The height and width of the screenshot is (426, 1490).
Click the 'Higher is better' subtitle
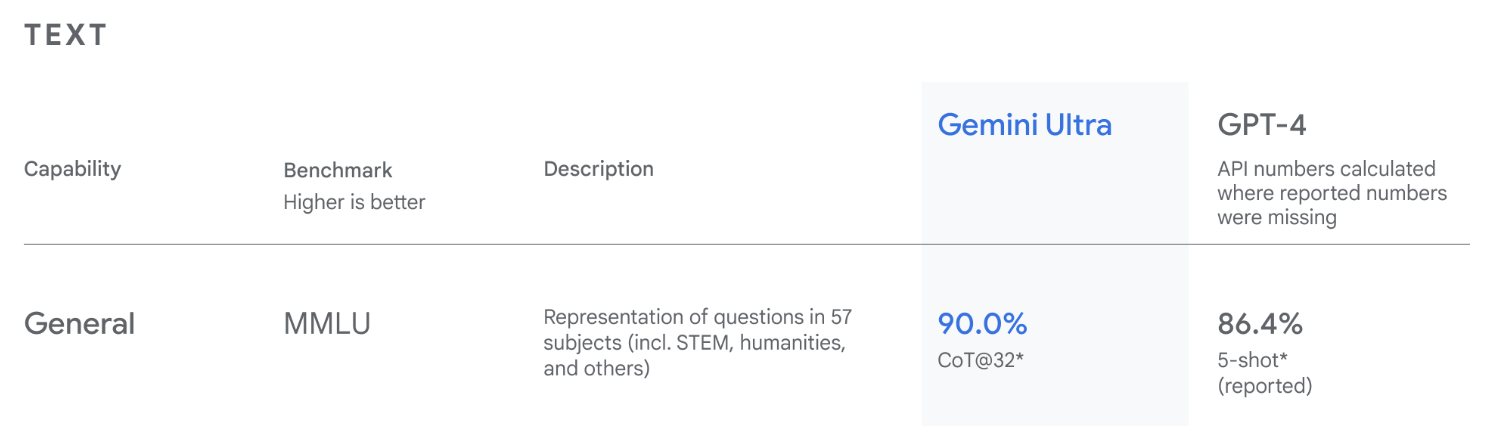pyautogui.click(x=354, y=202)
